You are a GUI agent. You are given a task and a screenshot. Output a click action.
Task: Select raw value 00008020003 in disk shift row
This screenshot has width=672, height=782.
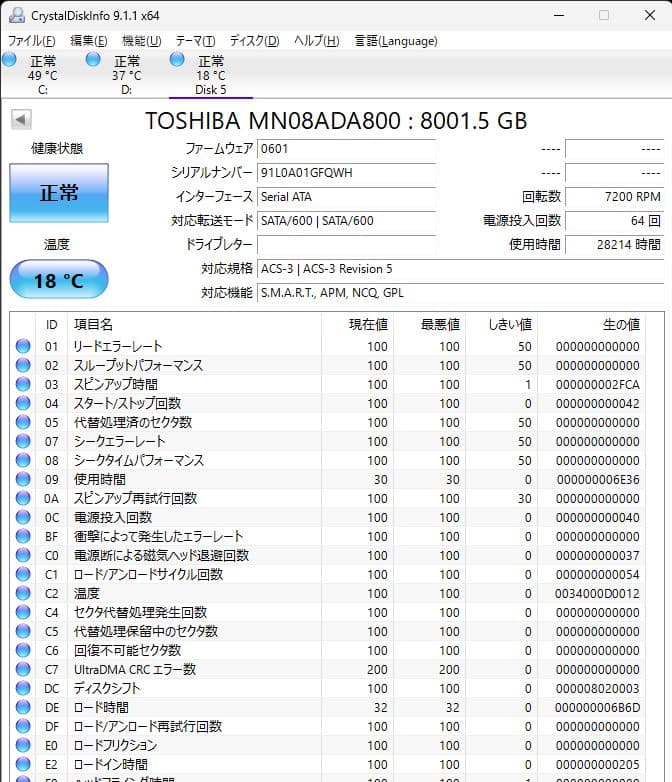[x=598, y=688]
